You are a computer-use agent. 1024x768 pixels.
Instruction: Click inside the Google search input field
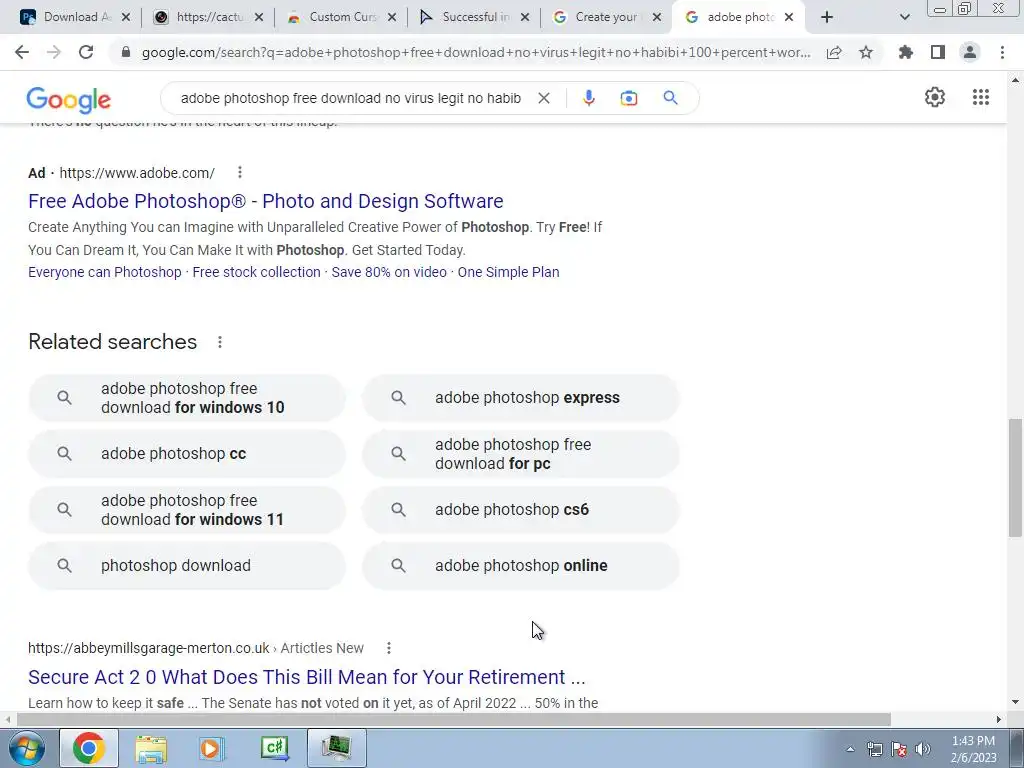click(x=351, y=98)
